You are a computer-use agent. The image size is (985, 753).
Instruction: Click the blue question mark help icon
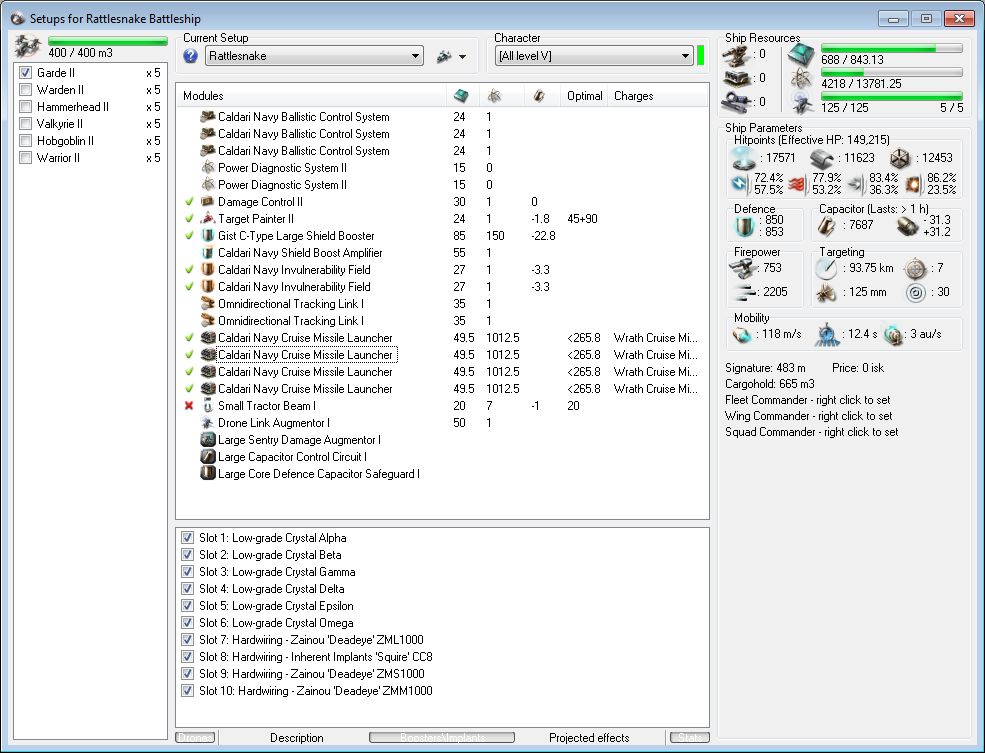tap(190, 56)
